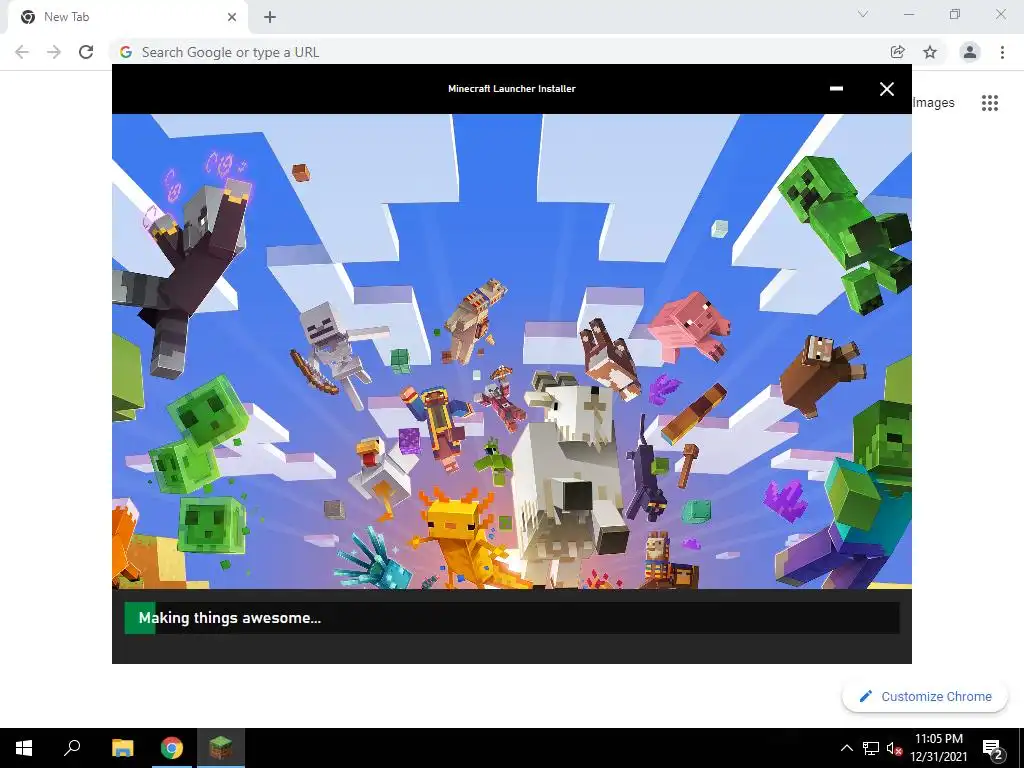Open a new Chrome tab
Viewport: 1024px width, 768px height.
tap(270, 17)
